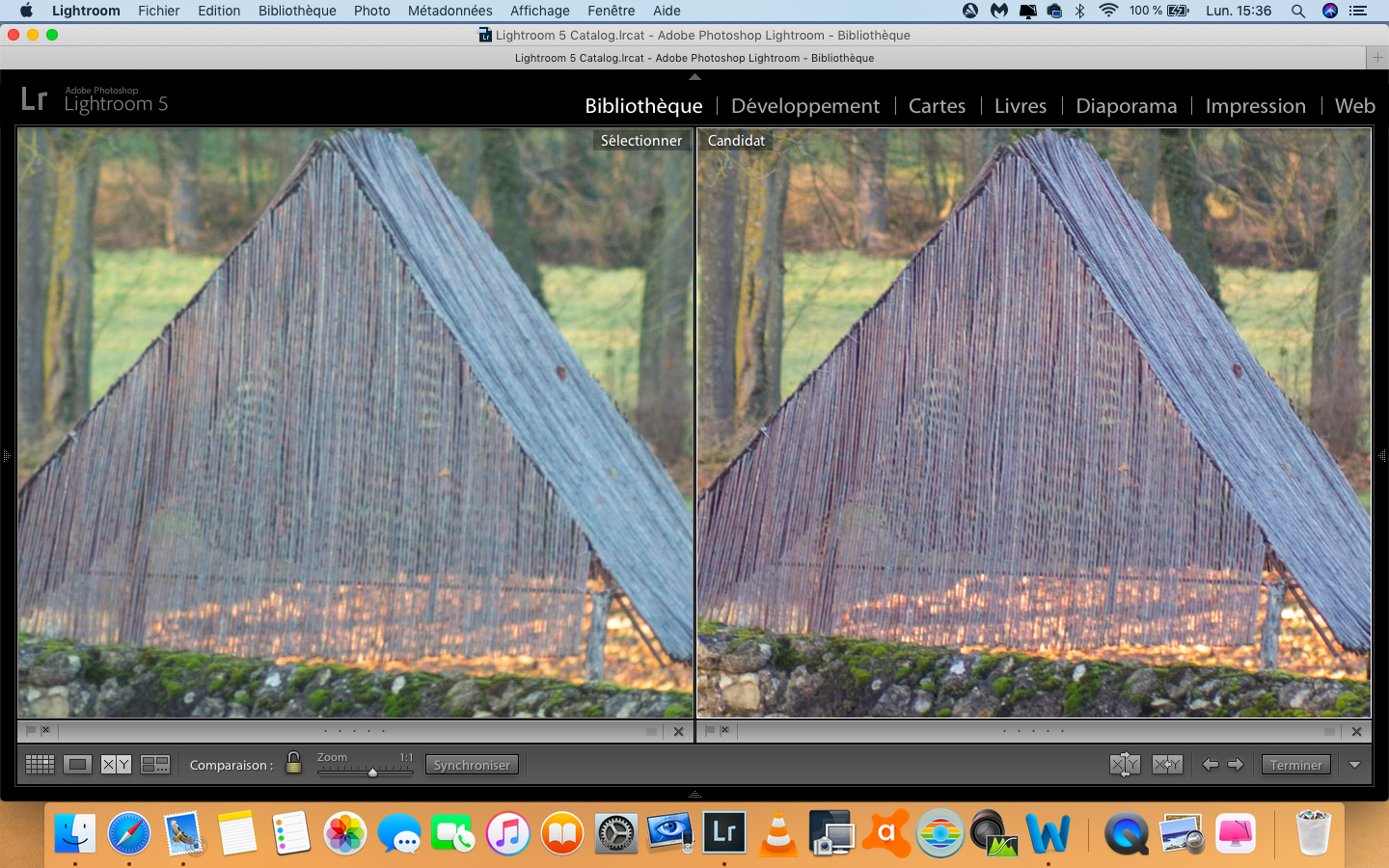Flag the Sélectionner photo as pick
The width and height of the screenshot is (1389, 868).
tap(31, 731)
